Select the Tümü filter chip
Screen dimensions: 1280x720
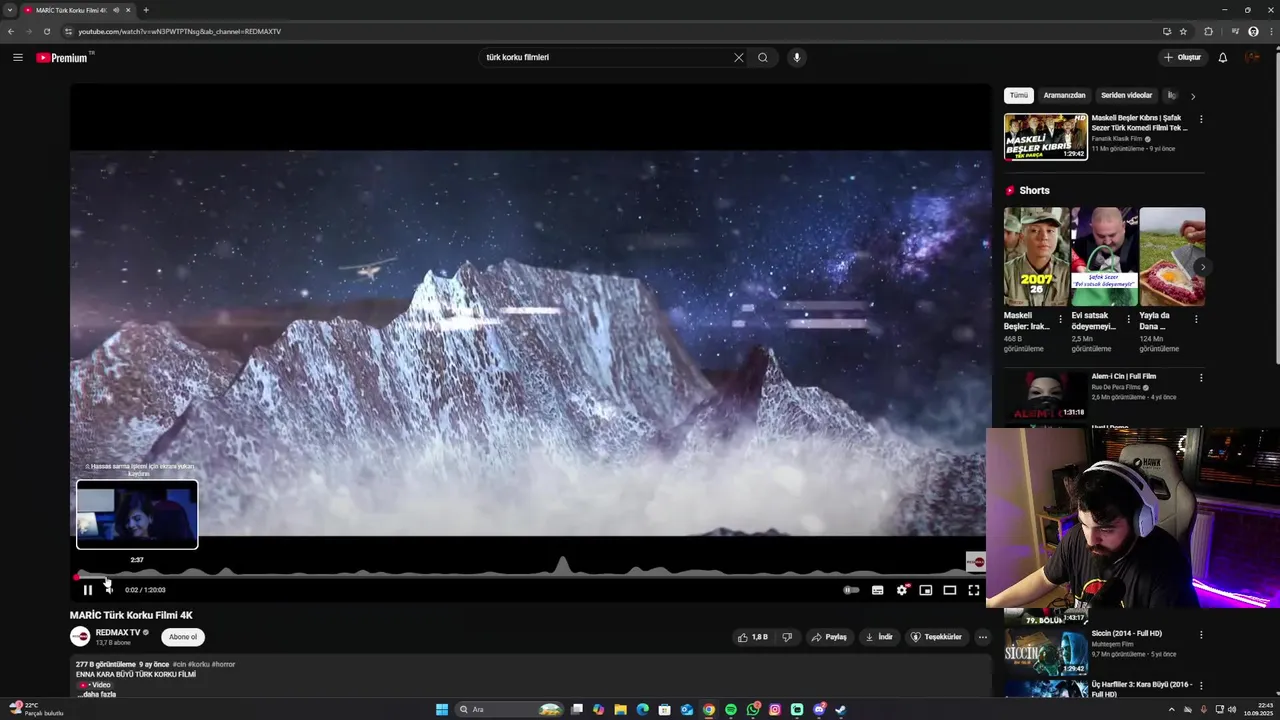click(1019, 95)
